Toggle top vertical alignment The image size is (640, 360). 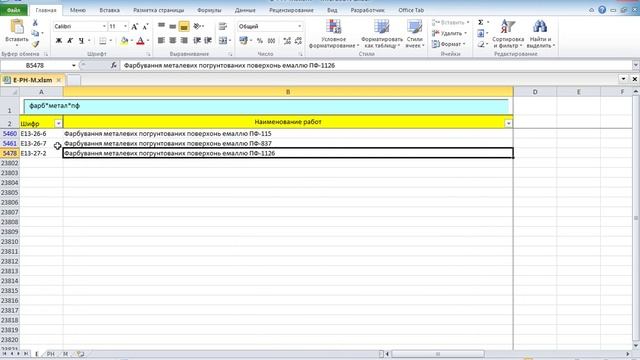(162, 27)
